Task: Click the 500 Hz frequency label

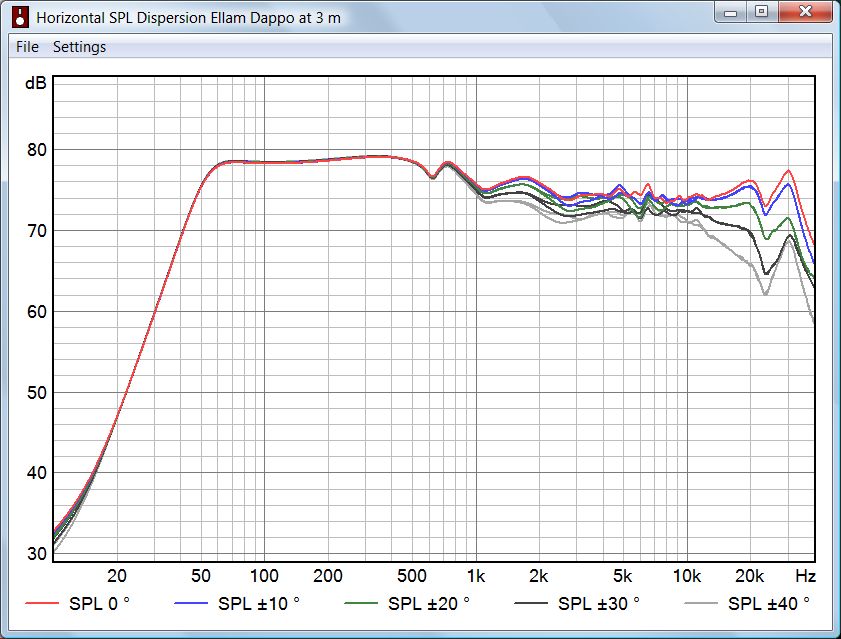Action: click(412, 576)
